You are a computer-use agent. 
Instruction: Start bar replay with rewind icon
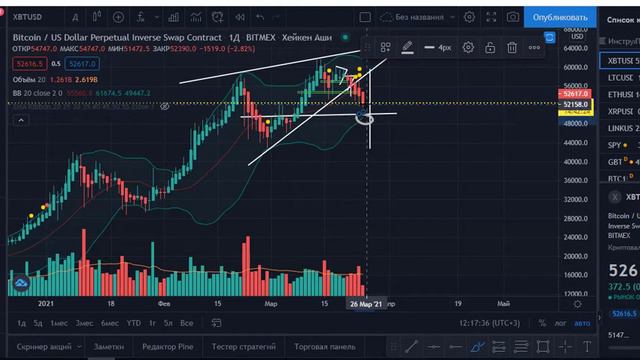240,17
